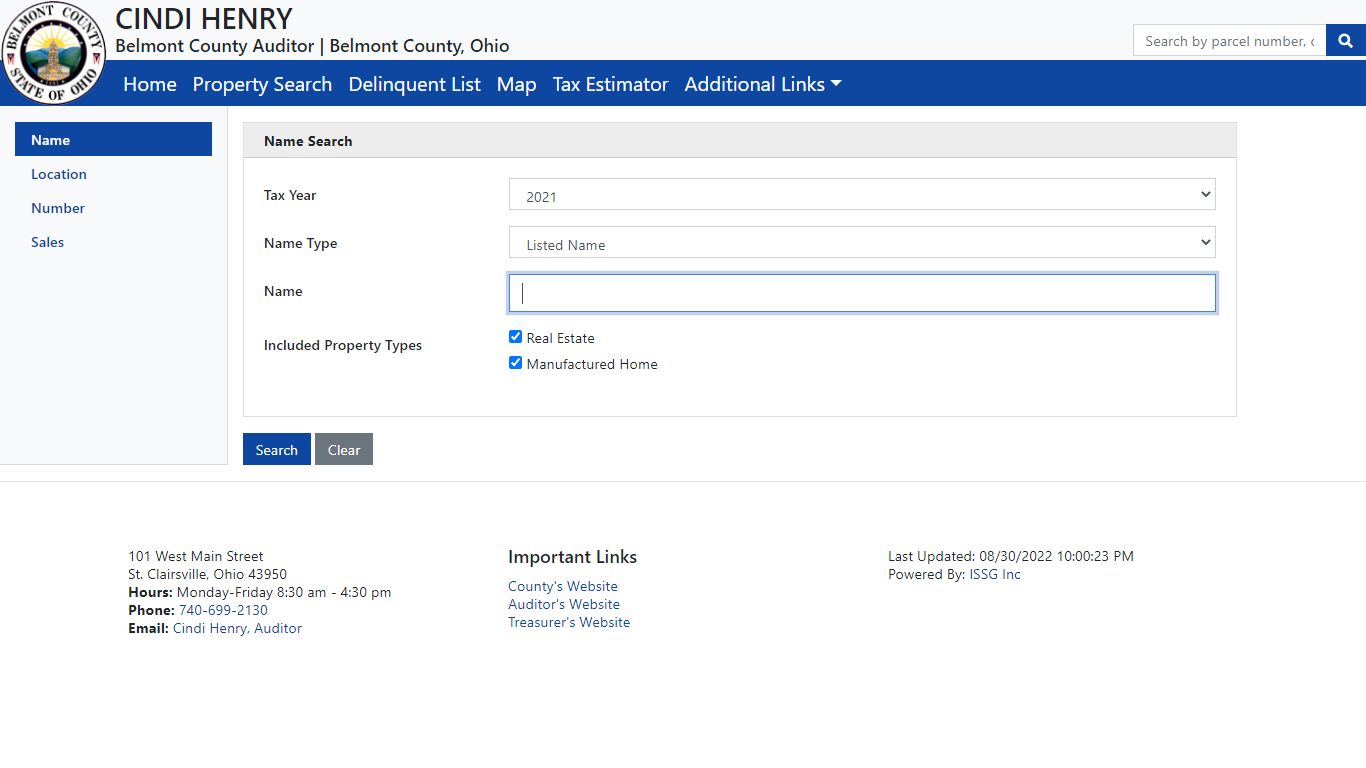Follow the ISSG Inc link
The width and height of the screenshot is (1366, 768).
click(x=995, y=574)
